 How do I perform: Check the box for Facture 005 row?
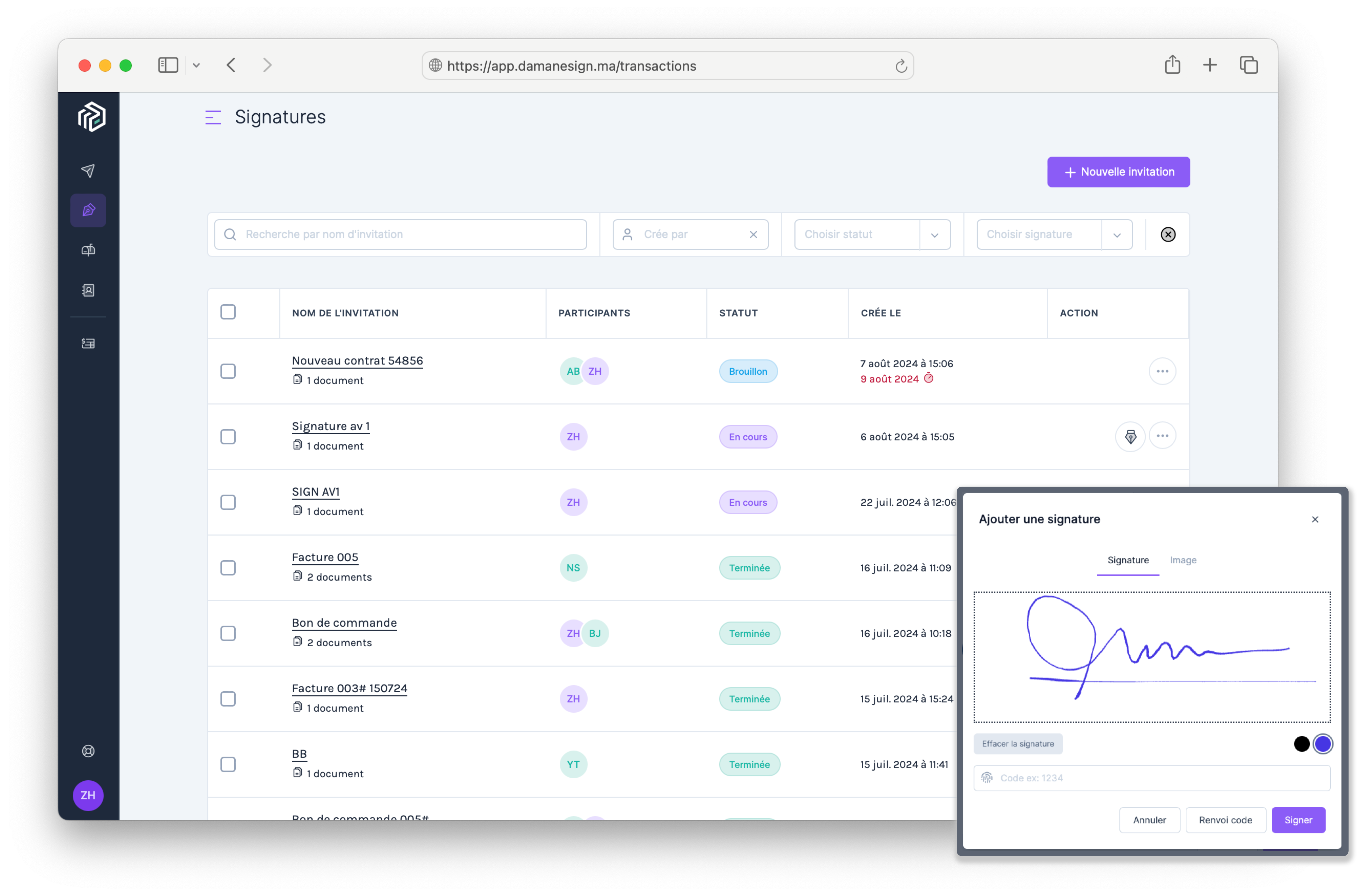(x=228, y=568)
